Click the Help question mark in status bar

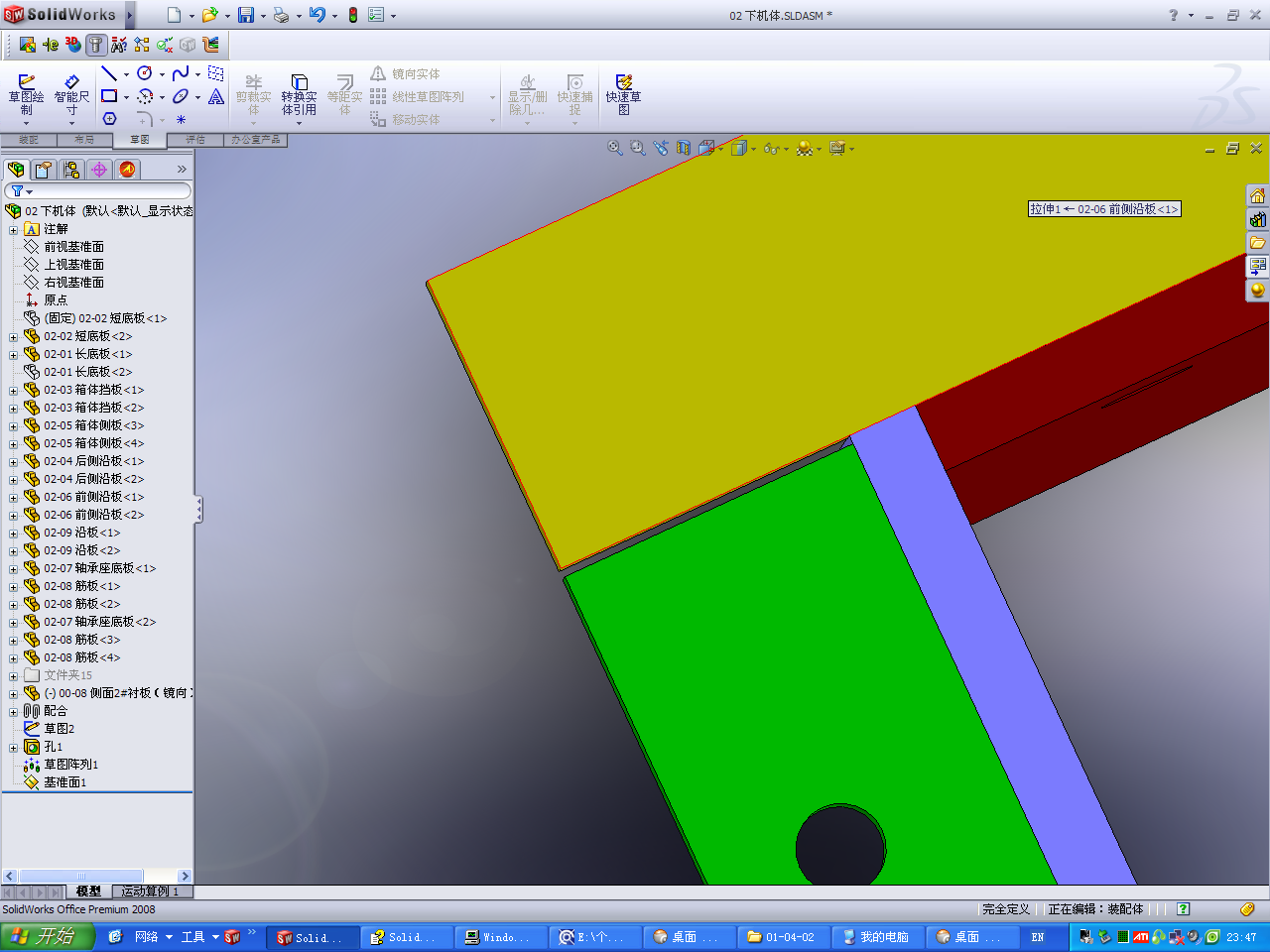pyautogui.click(x=1183, y=909)
